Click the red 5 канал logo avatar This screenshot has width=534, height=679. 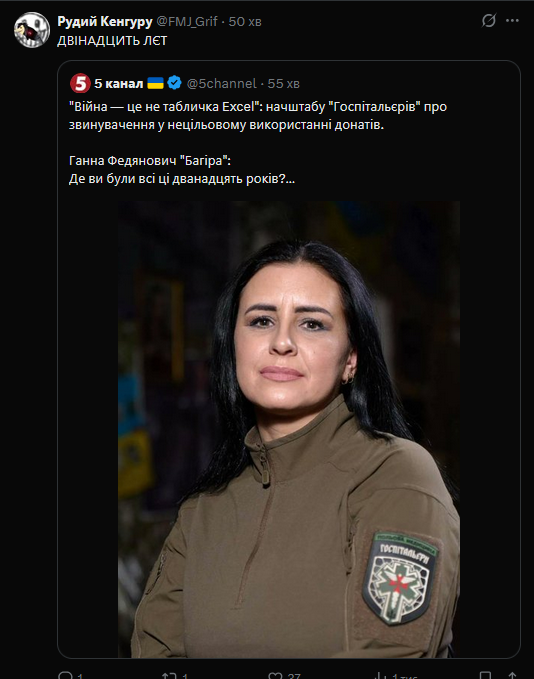80,83
